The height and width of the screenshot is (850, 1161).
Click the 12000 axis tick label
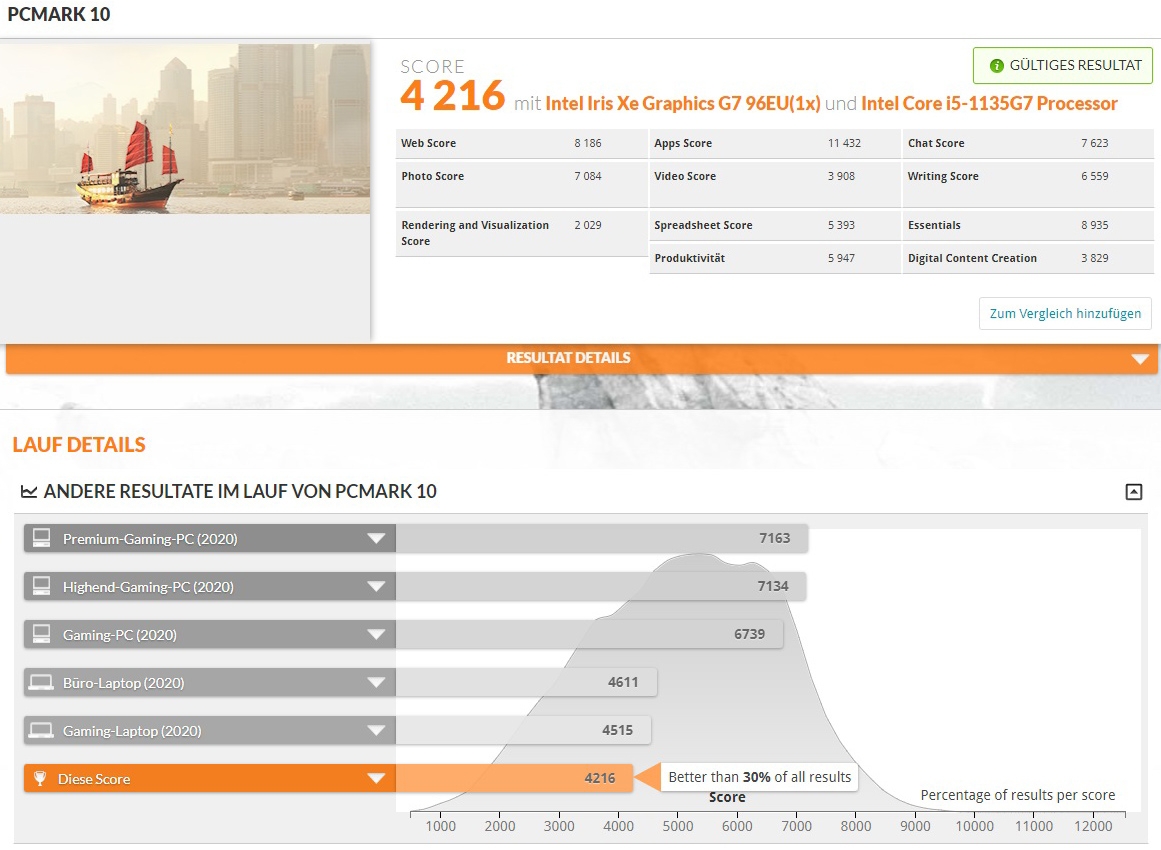1093,826
